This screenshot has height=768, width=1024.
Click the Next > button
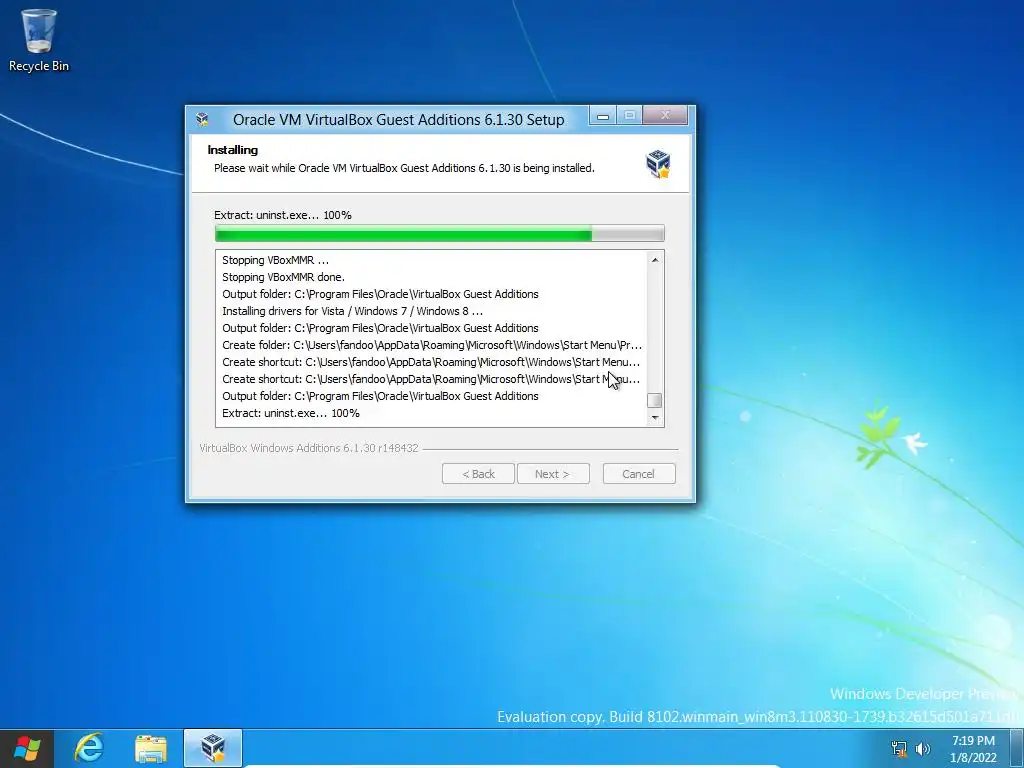[x=553, y=474]
